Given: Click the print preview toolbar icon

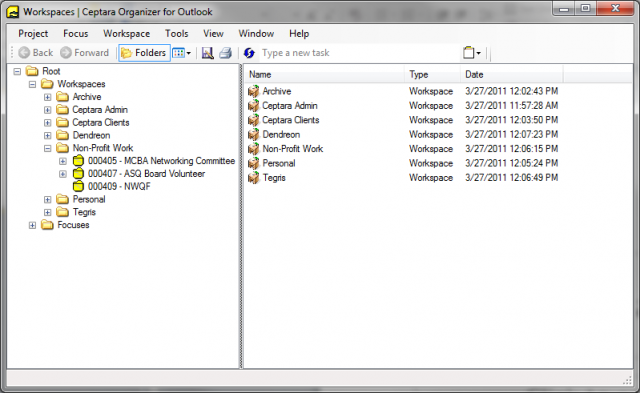Looking at the screenshot, I should coord(207,53).
